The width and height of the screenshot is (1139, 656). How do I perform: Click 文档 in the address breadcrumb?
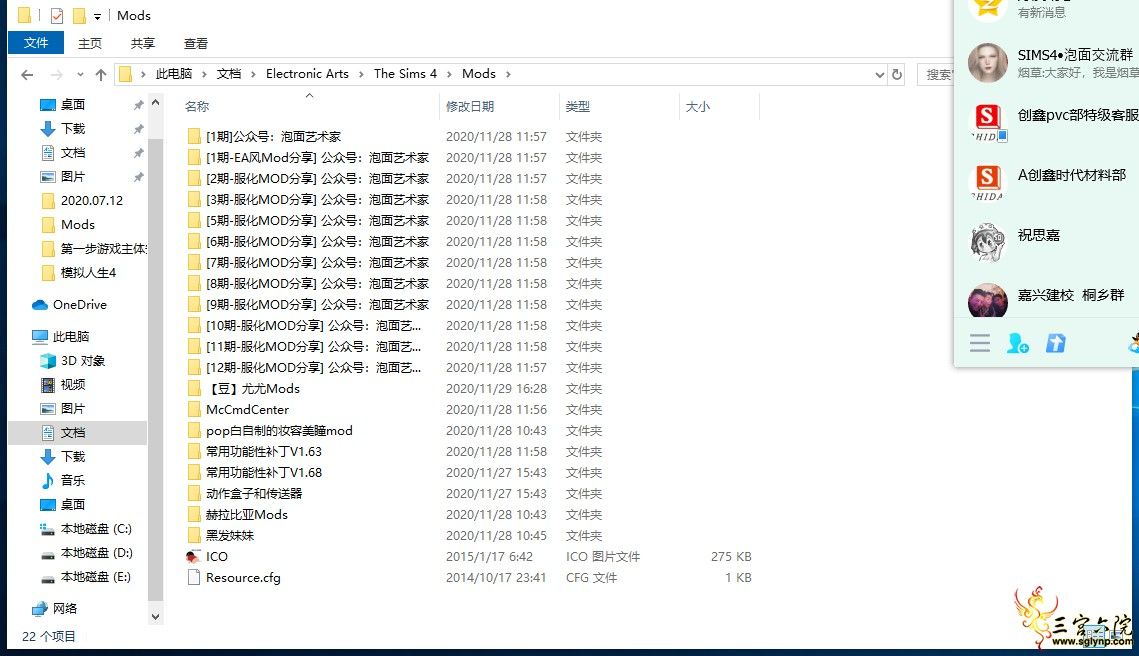coord(229,73)
